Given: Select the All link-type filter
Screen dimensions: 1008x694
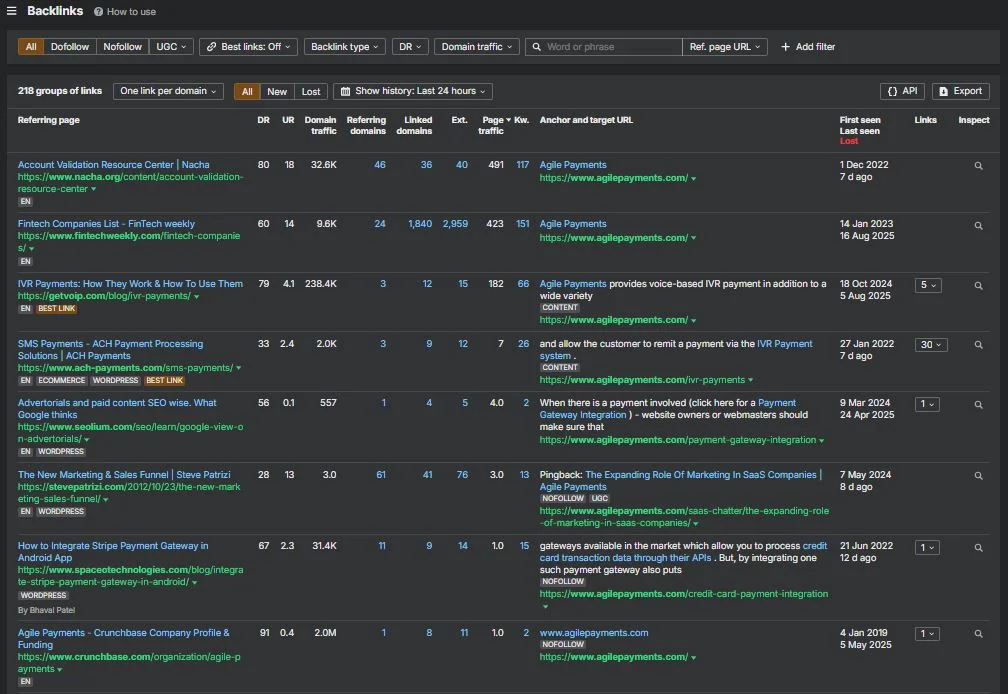Looking at the screenshot, I should pos(31,47).
